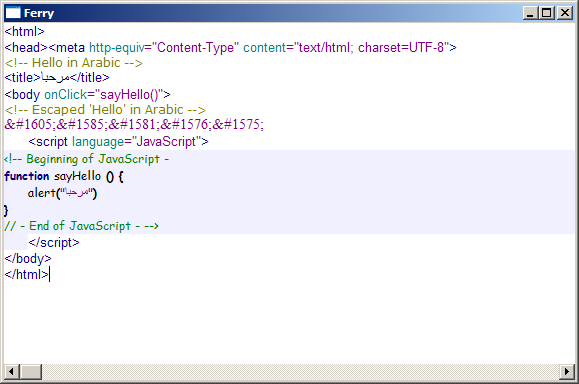Click the horizontal scrollbar left arrow
This screenshot has width=579, height=384.
click(11, 371)
